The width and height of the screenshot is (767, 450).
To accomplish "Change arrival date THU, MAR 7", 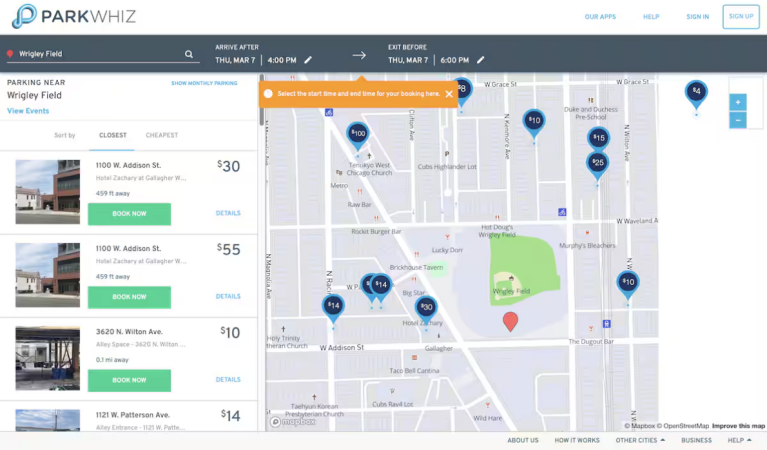I will pyautogui.click(x=235, y=60).
